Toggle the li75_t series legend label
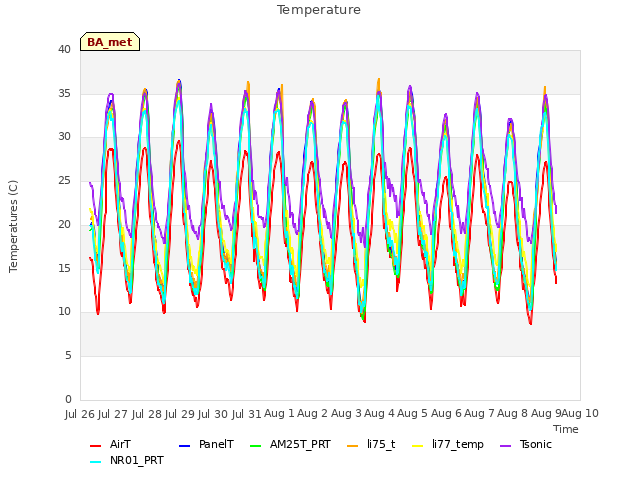This screenshot has height=480, width=640. click(381, 444)
